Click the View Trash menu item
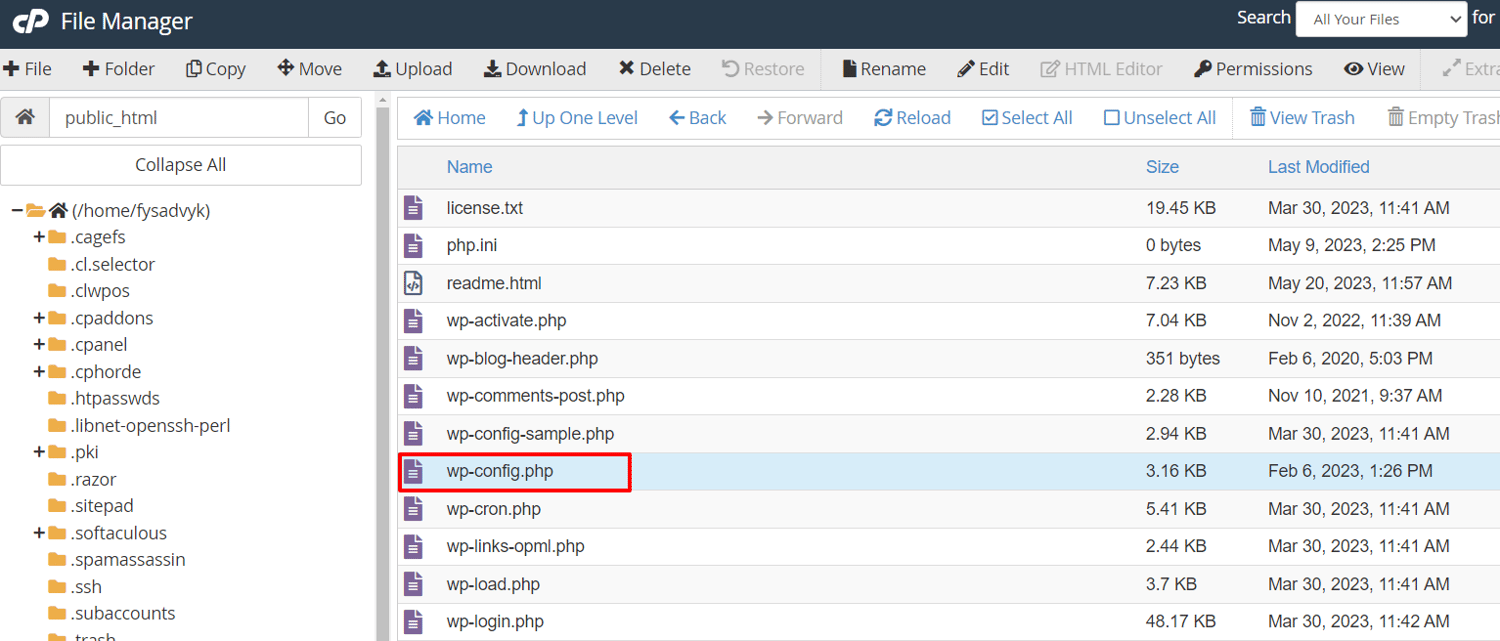1500x641 pixels. pyautogui.click(x=1302, y=117)
